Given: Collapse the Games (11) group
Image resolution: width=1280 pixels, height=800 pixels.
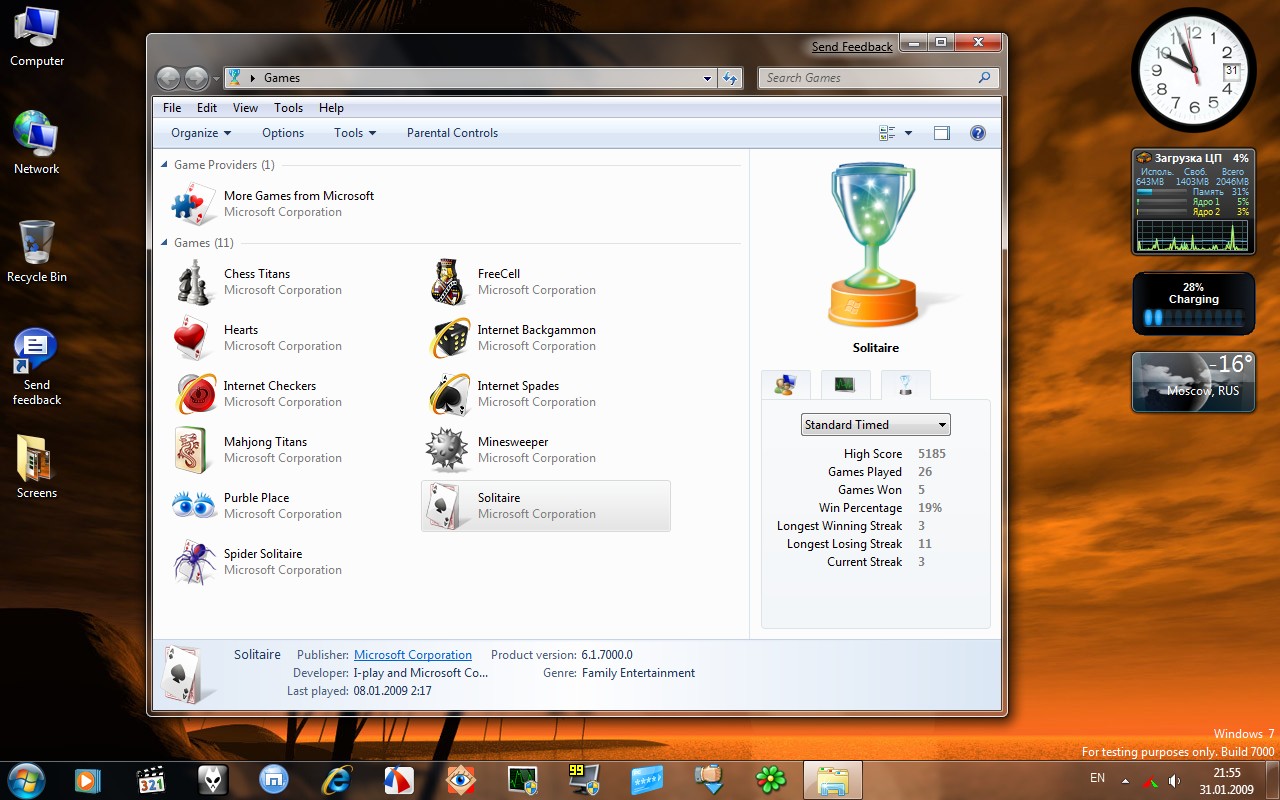Looking at the screenshot, I should (x=165, y=243).
